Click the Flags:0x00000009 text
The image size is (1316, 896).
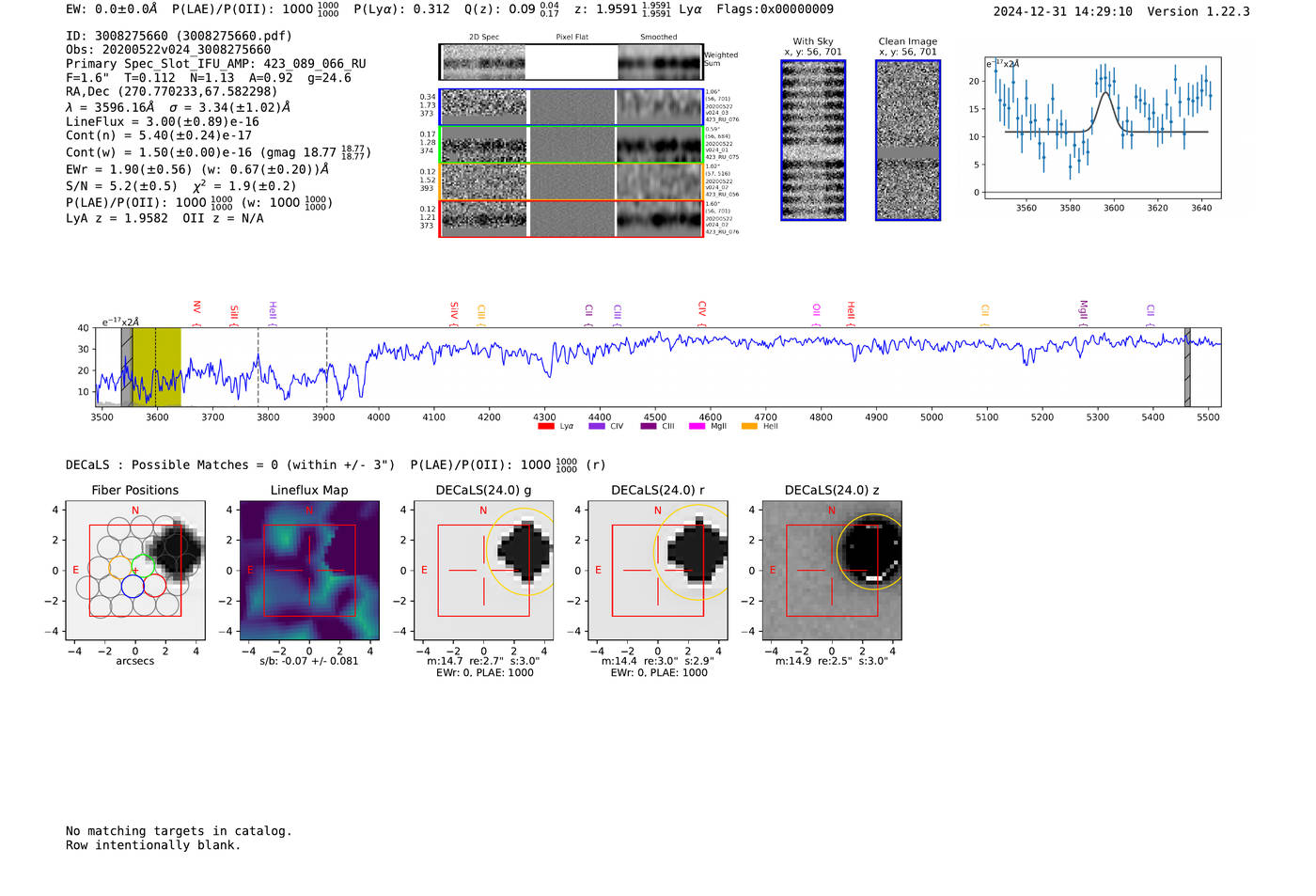coord(775,9)
